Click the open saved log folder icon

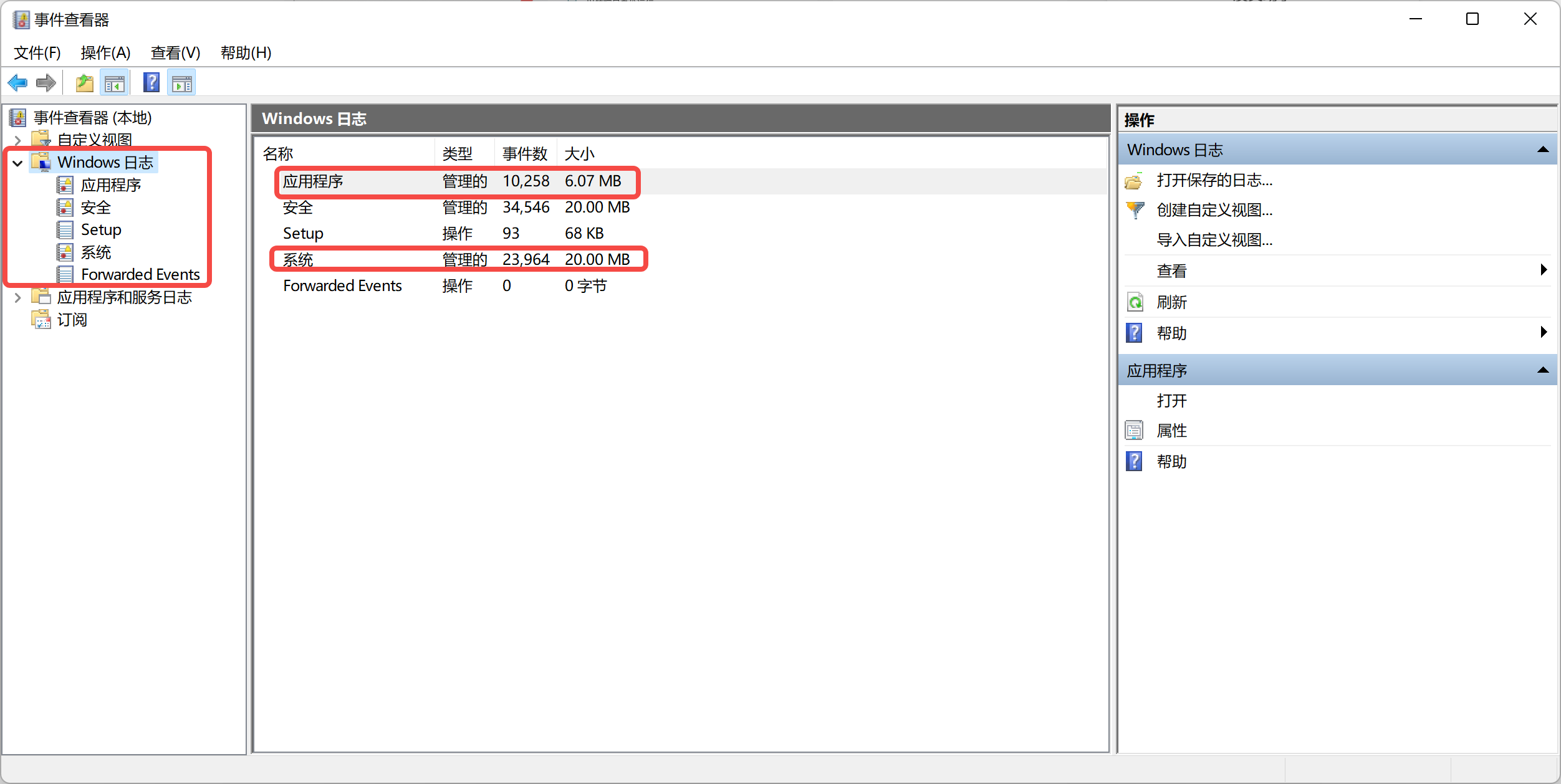tap(1135, 181)
